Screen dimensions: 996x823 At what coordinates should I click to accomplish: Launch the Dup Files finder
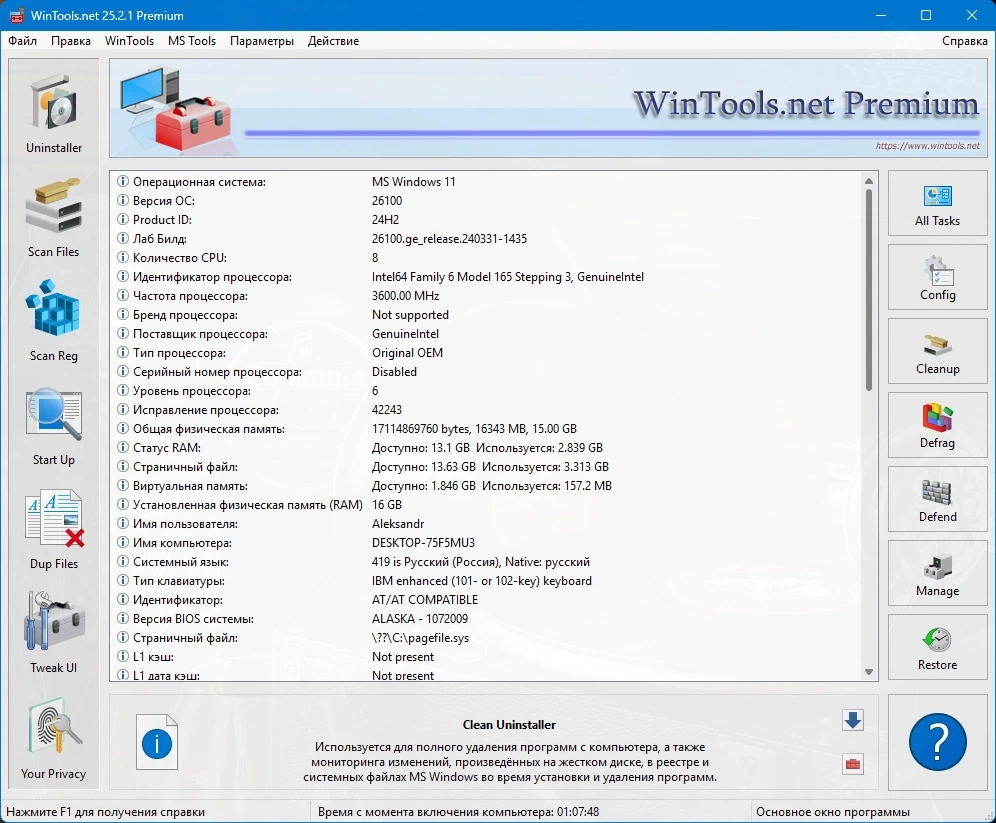click(x=54, y=530)
